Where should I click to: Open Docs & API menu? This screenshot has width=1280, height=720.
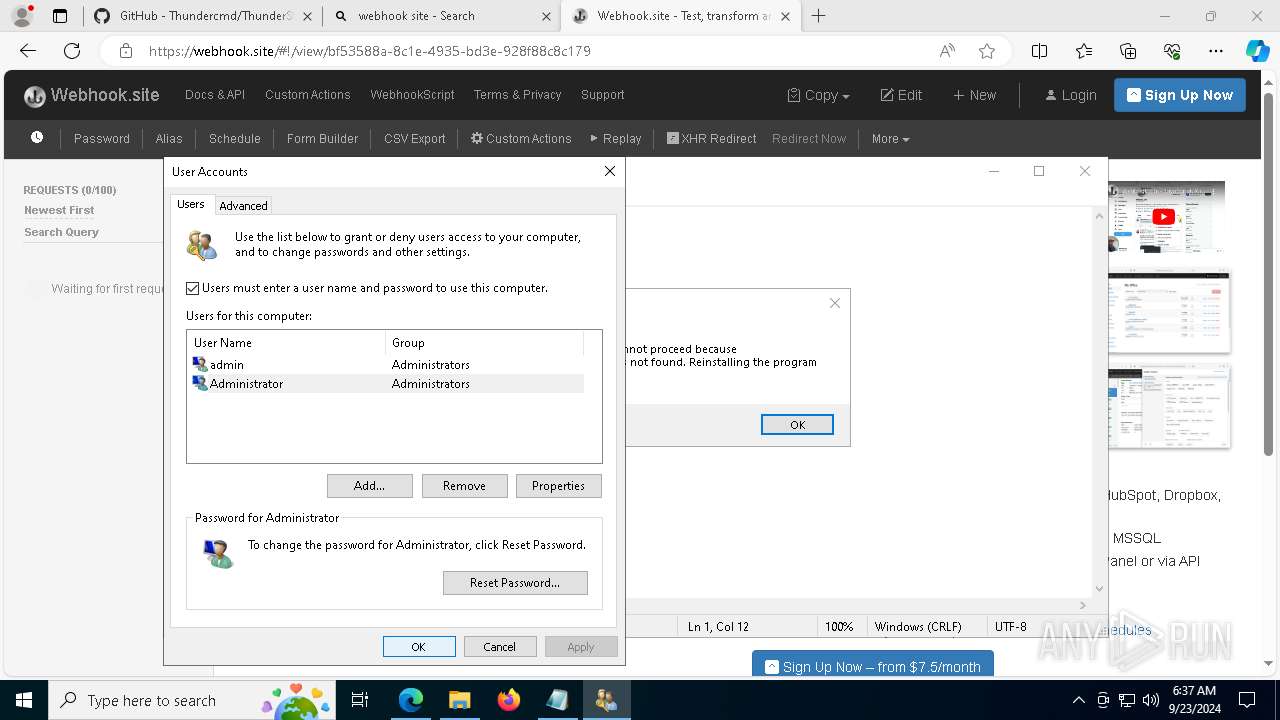point(215,95)
